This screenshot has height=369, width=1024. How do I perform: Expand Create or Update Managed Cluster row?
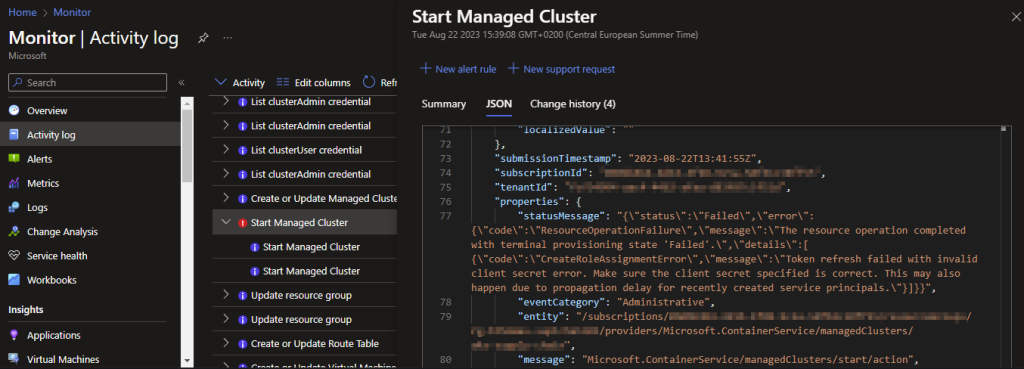226,198
